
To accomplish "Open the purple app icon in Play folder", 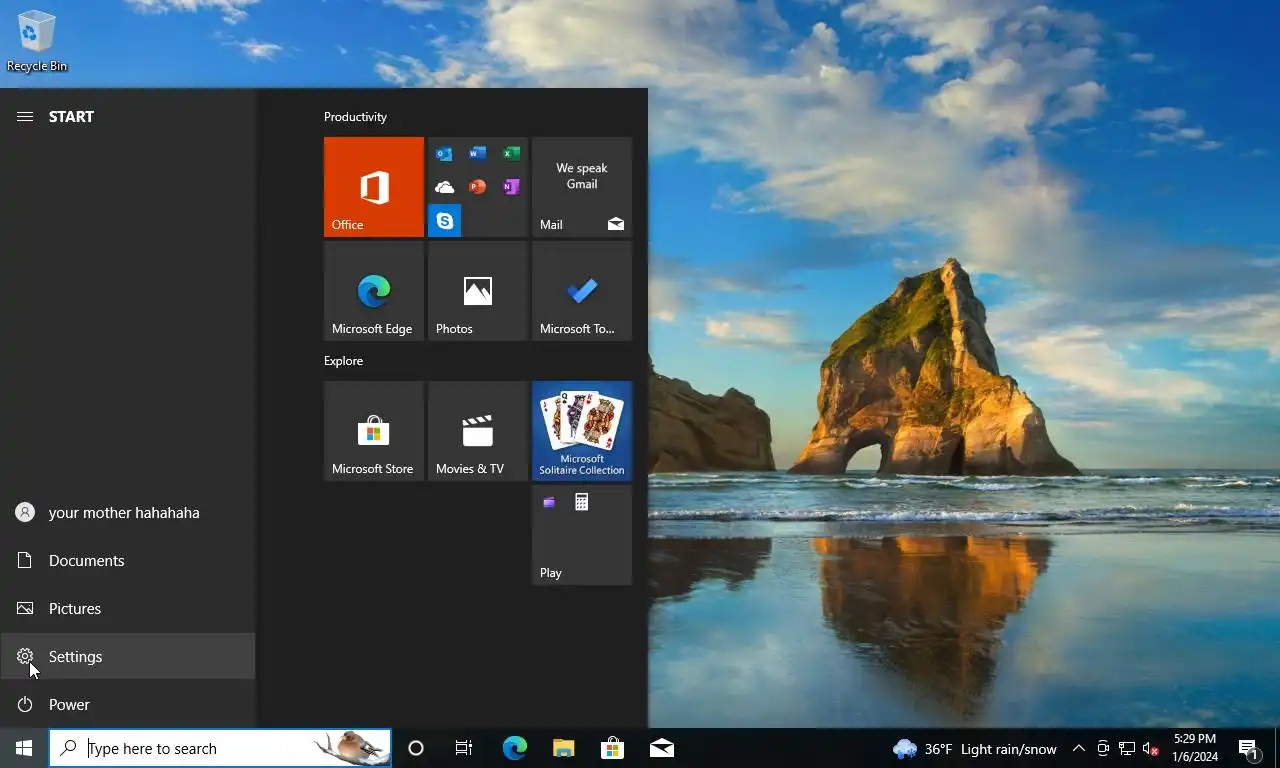I will coord(548,502).
